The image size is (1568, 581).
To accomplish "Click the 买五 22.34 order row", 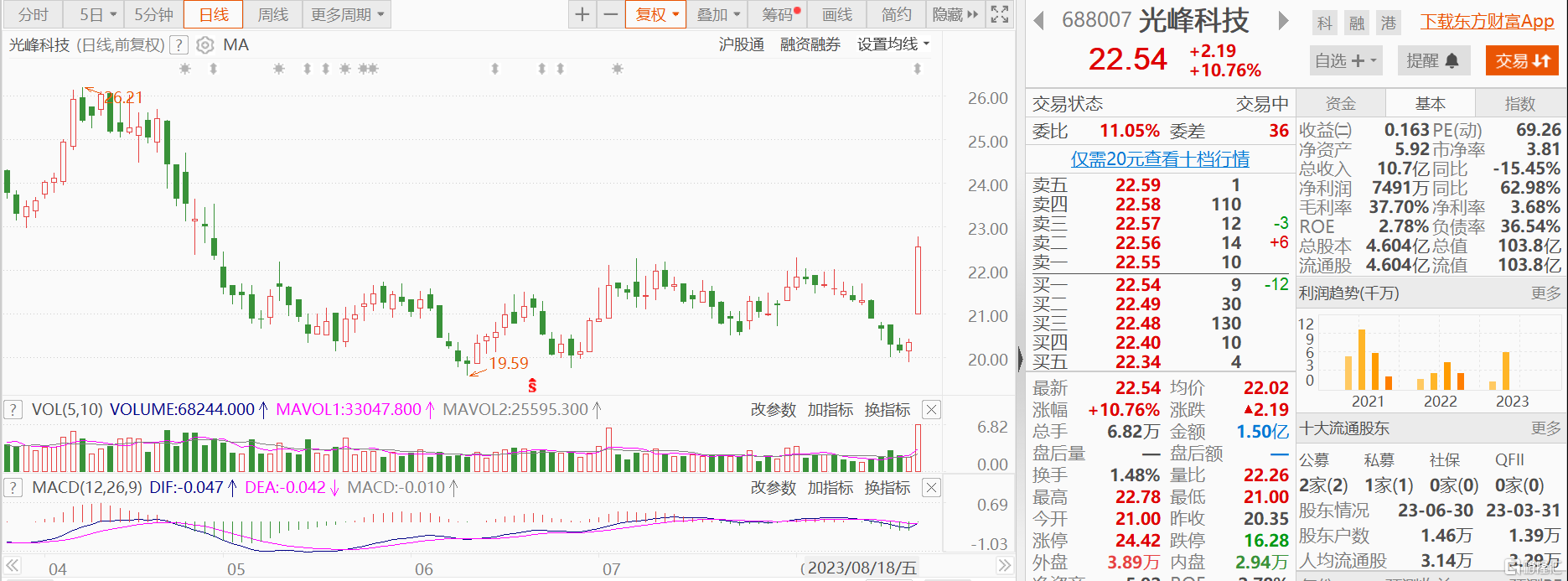I will click(1160, 362).
